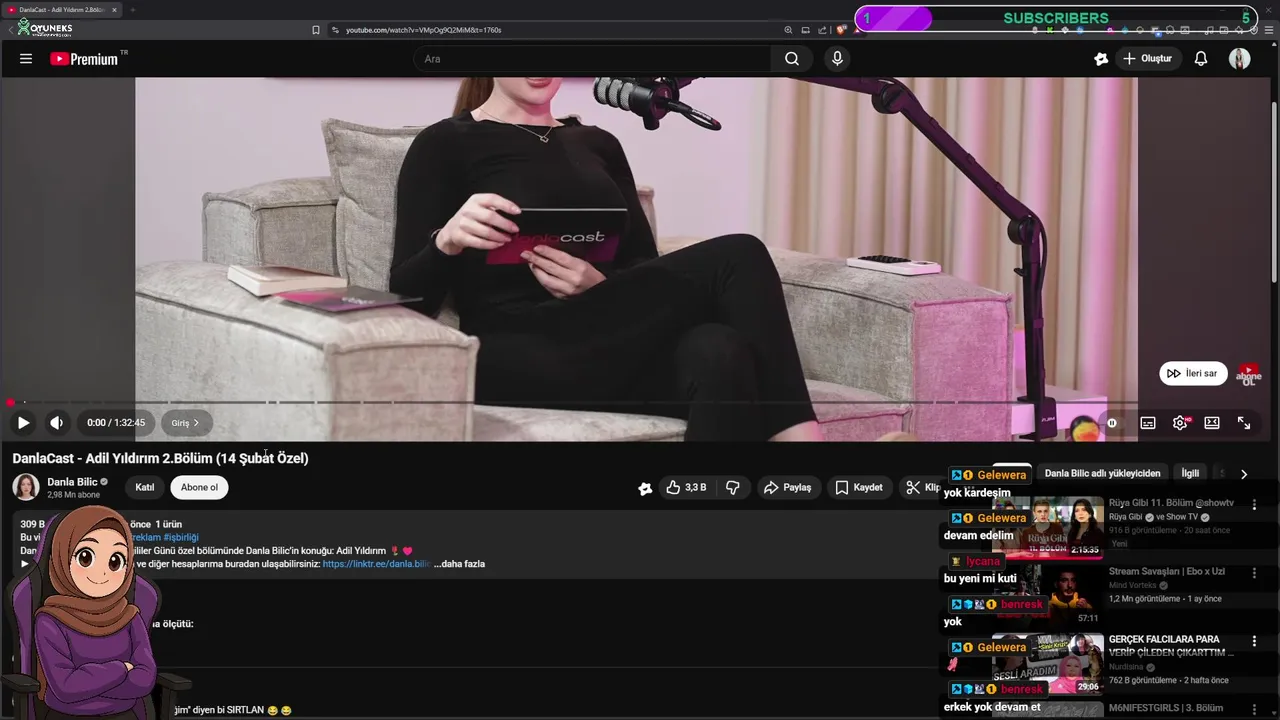1280x720 pixels.
Task: Save the video with Kaydet
Action: [x=859, y=487]
